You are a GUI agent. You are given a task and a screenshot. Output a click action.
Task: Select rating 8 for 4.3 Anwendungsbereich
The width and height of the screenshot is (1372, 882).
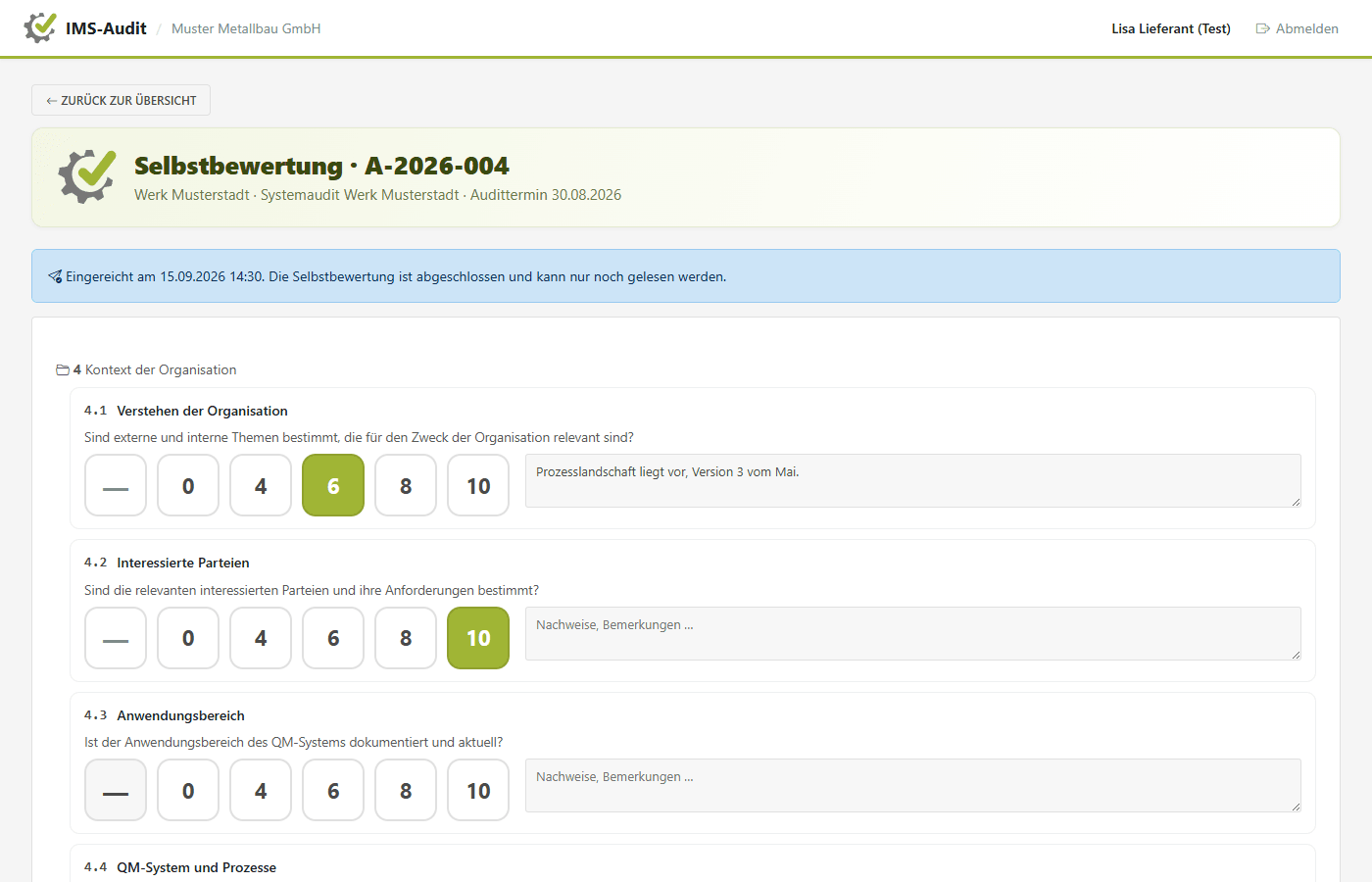406,790
